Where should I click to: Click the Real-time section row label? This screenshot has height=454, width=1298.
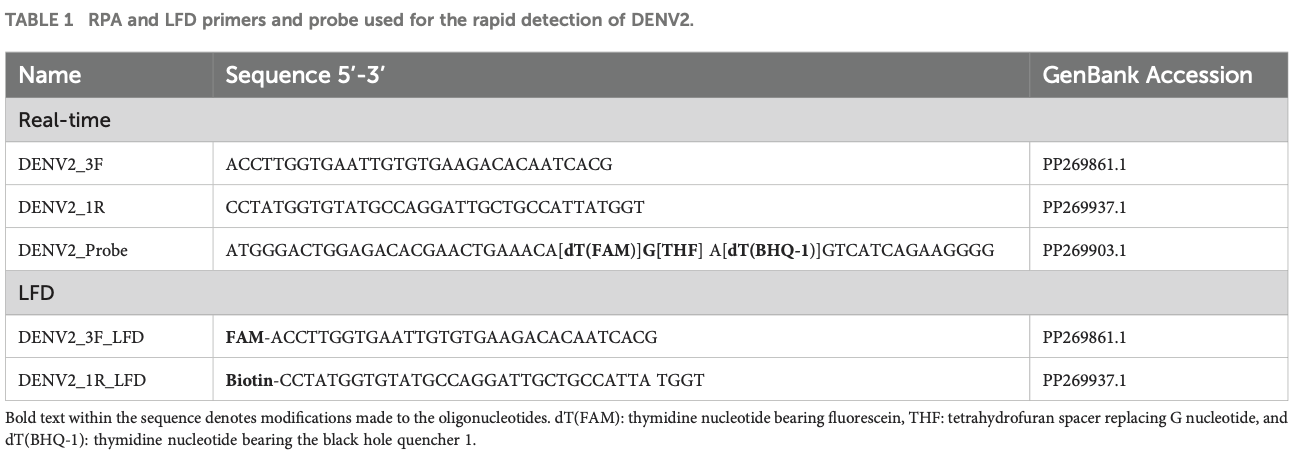click(64, 120)
